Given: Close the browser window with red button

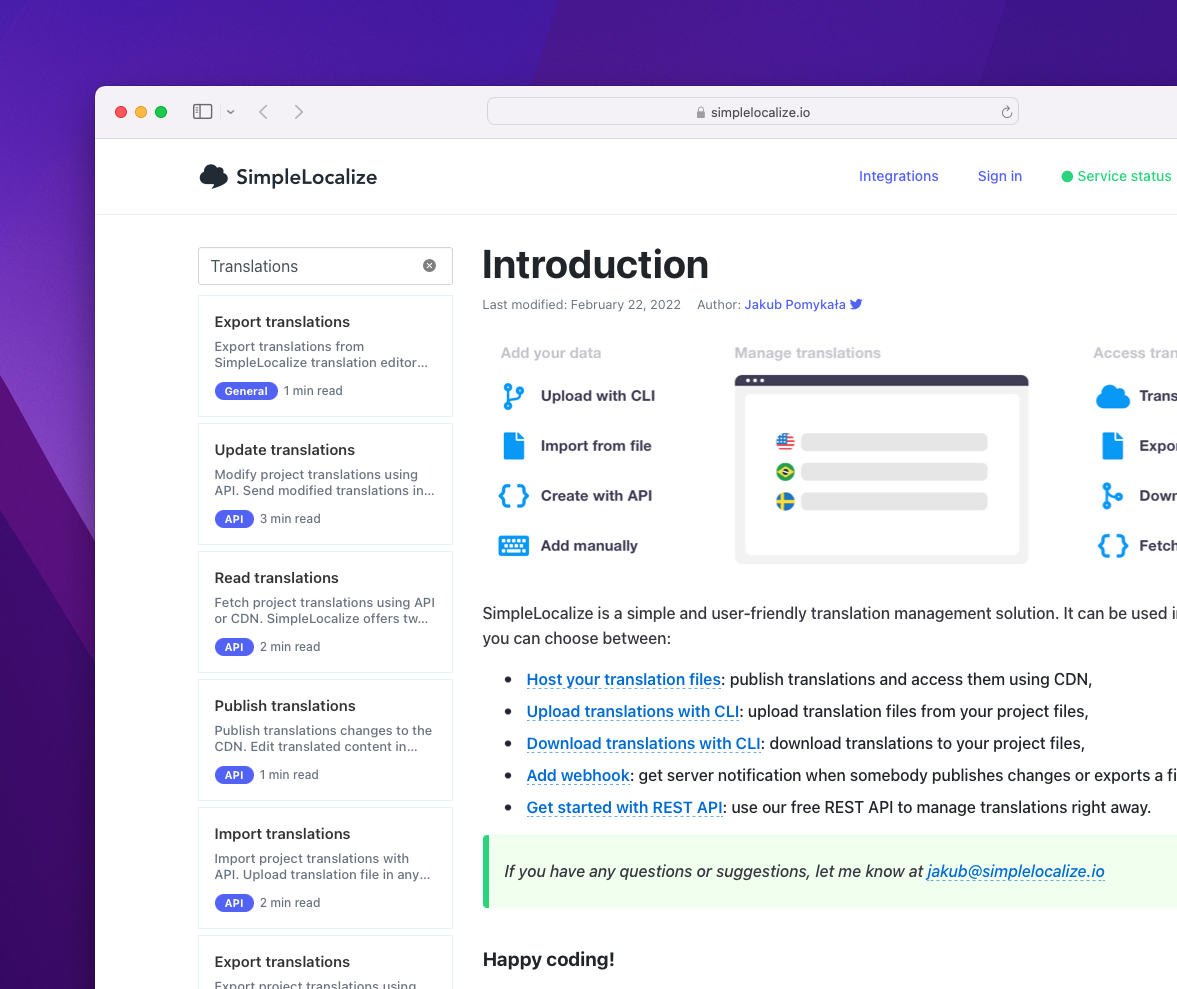Looking at the screenshot, I should click(x=121, y=112).
